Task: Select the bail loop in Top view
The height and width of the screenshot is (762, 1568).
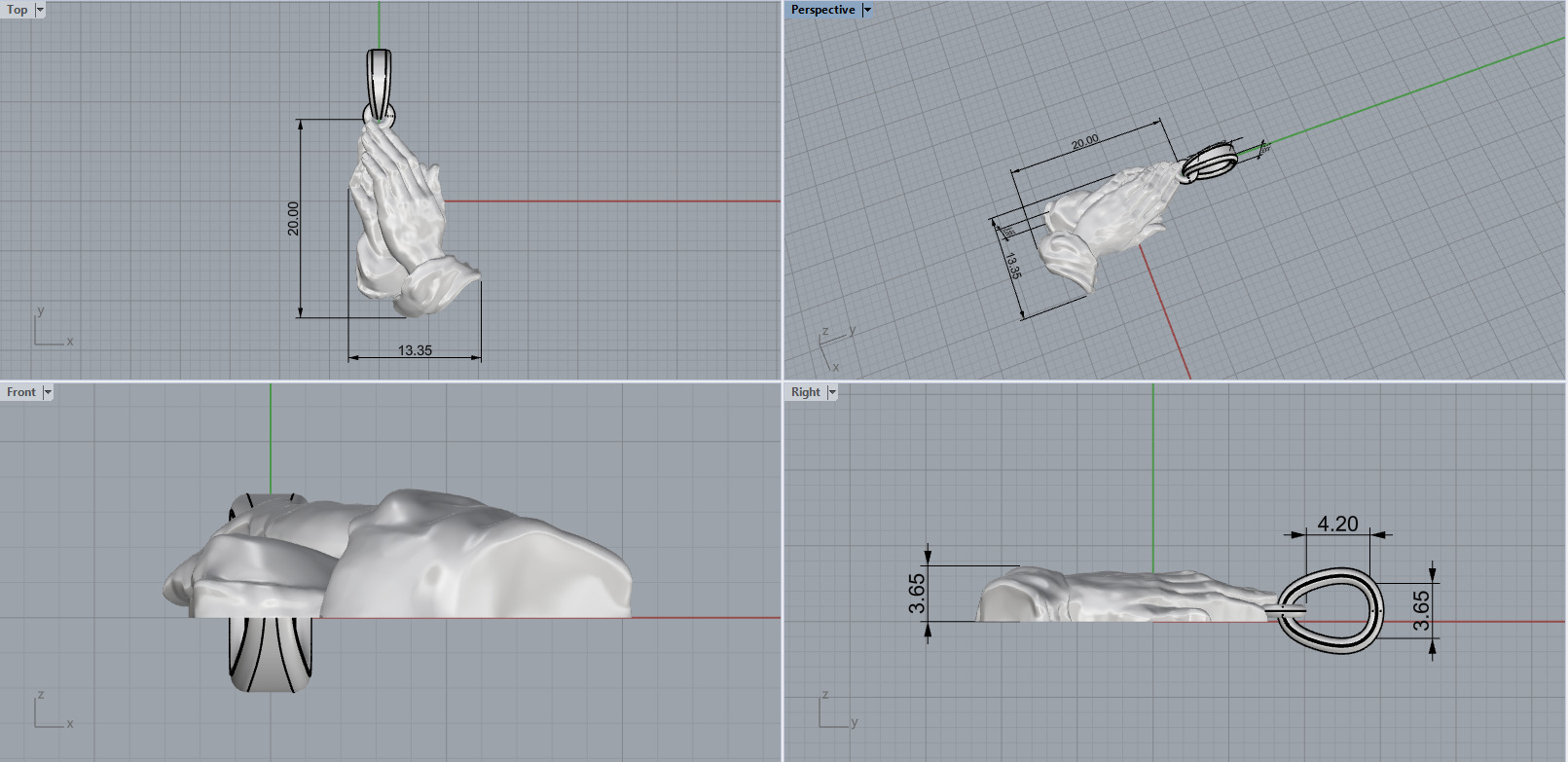Action: [x=380, y=85]
